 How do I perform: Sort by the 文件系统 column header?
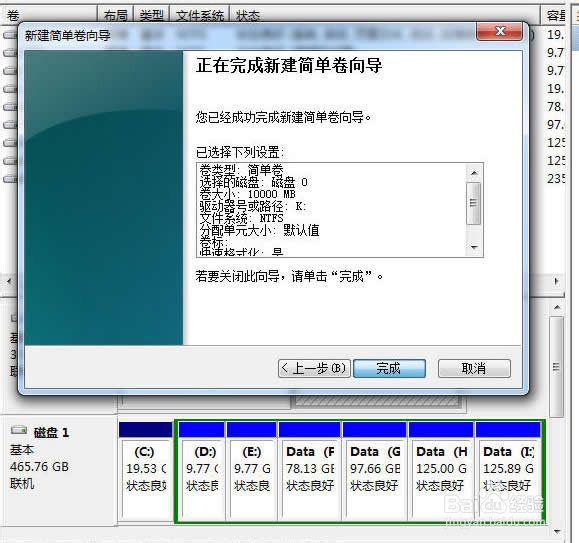pyautogui.click(x=199, y=16)
